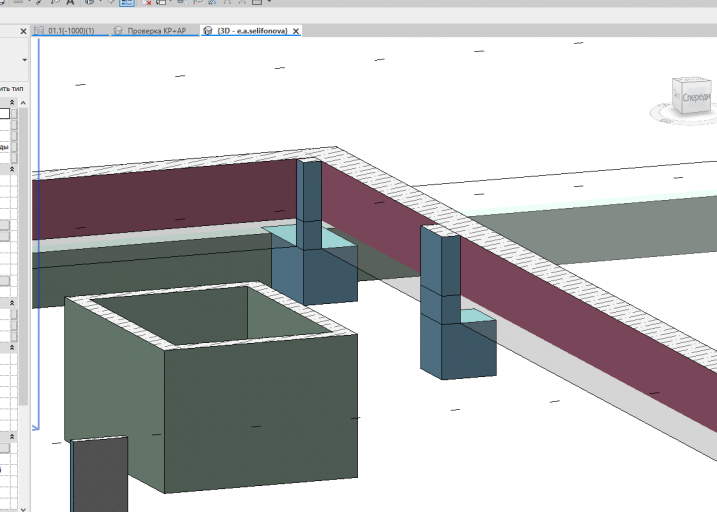Viewport: 717px width, 512px height.
Task: Click the Properties scrollbar up arrow
Action: pyautogui.click(x=23, y=102)
